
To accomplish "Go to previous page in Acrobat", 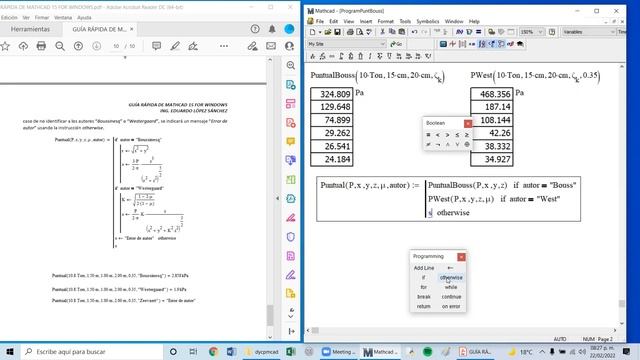I will coord(78,46).
